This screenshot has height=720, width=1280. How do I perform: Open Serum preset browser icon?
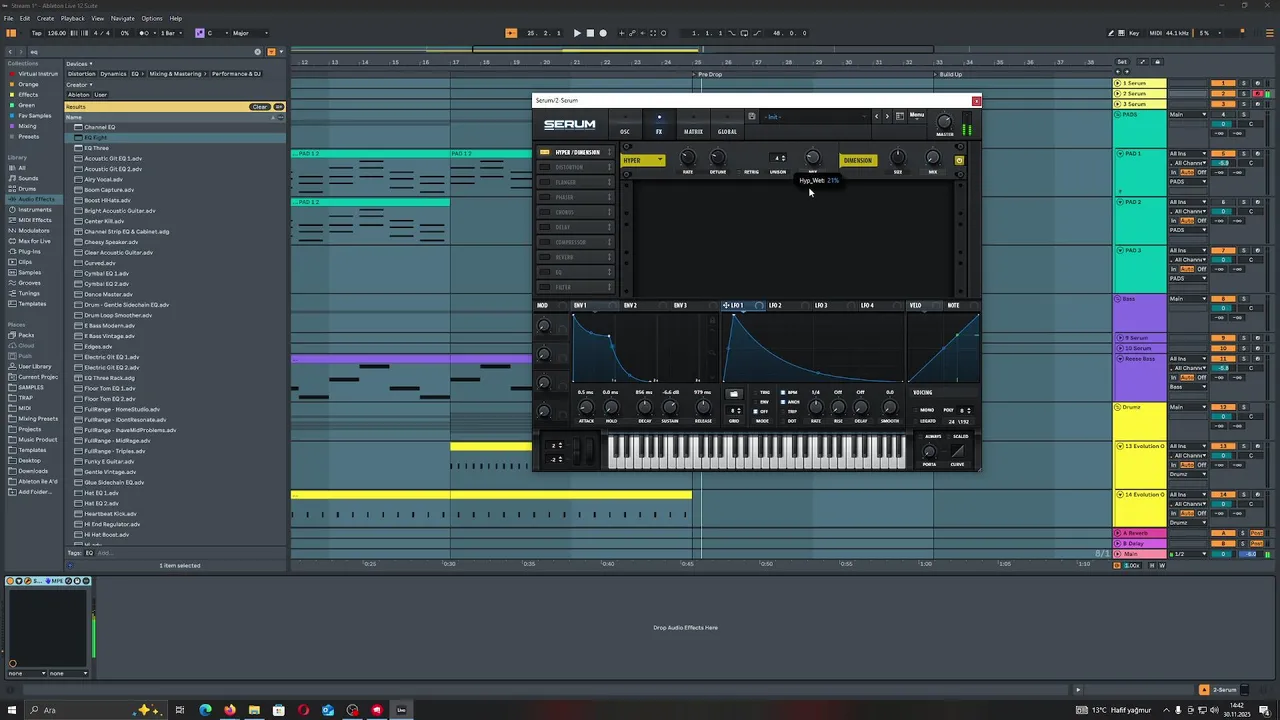pyautogui.click(x=900, y=116)
